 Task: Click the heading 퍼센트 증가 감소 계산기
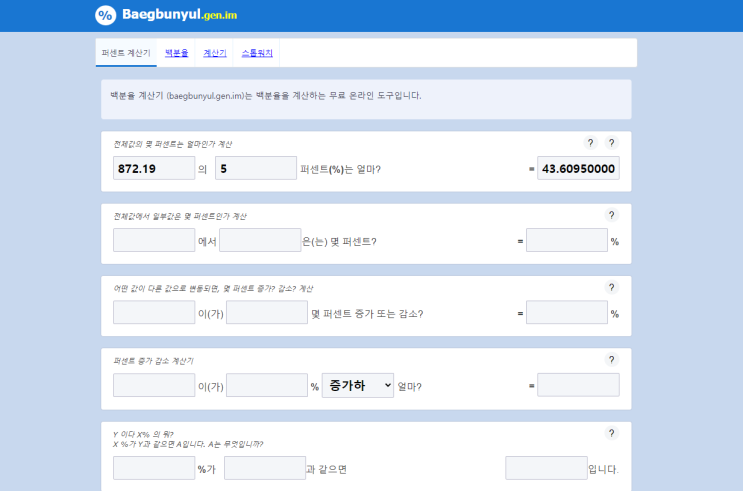click(x=153, y=361)
